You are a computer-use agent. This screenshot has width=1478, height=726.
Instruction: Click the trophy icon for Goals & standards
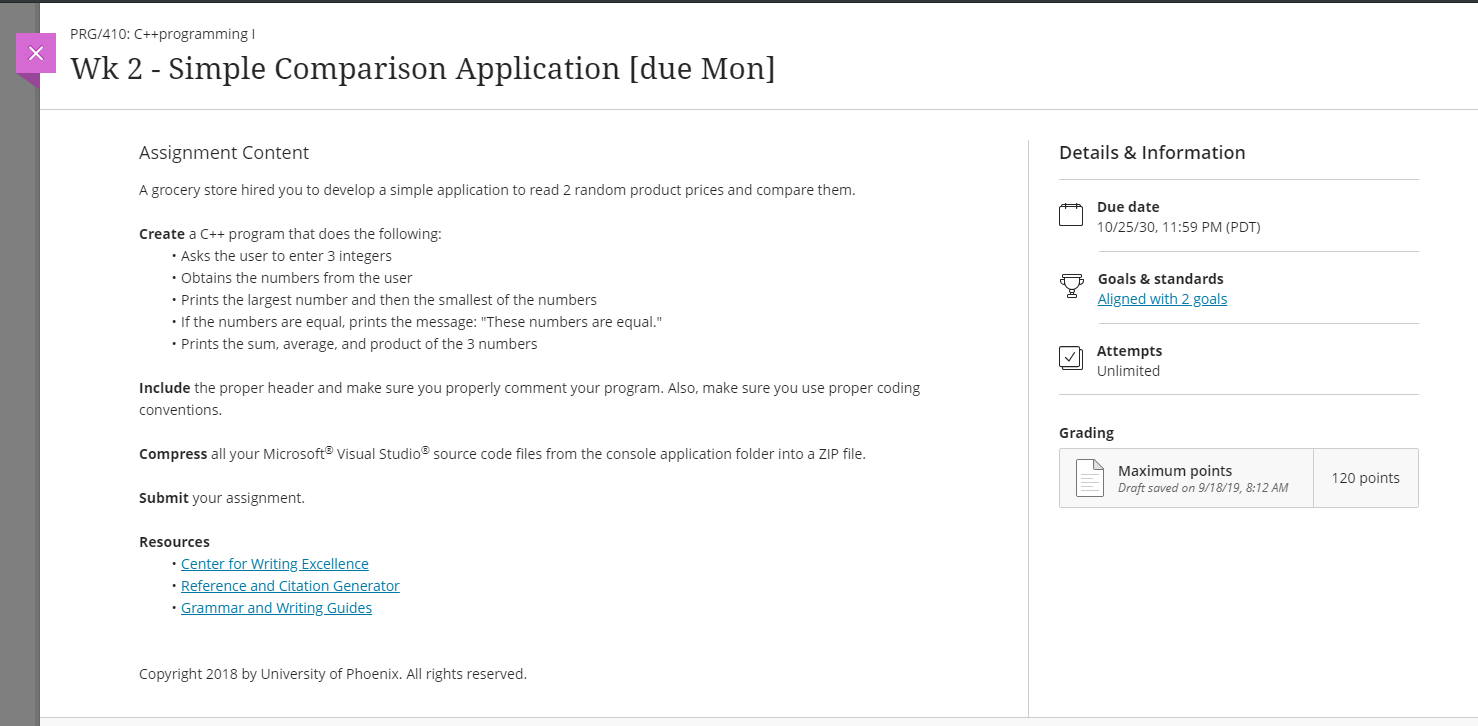coord(1071,287)
